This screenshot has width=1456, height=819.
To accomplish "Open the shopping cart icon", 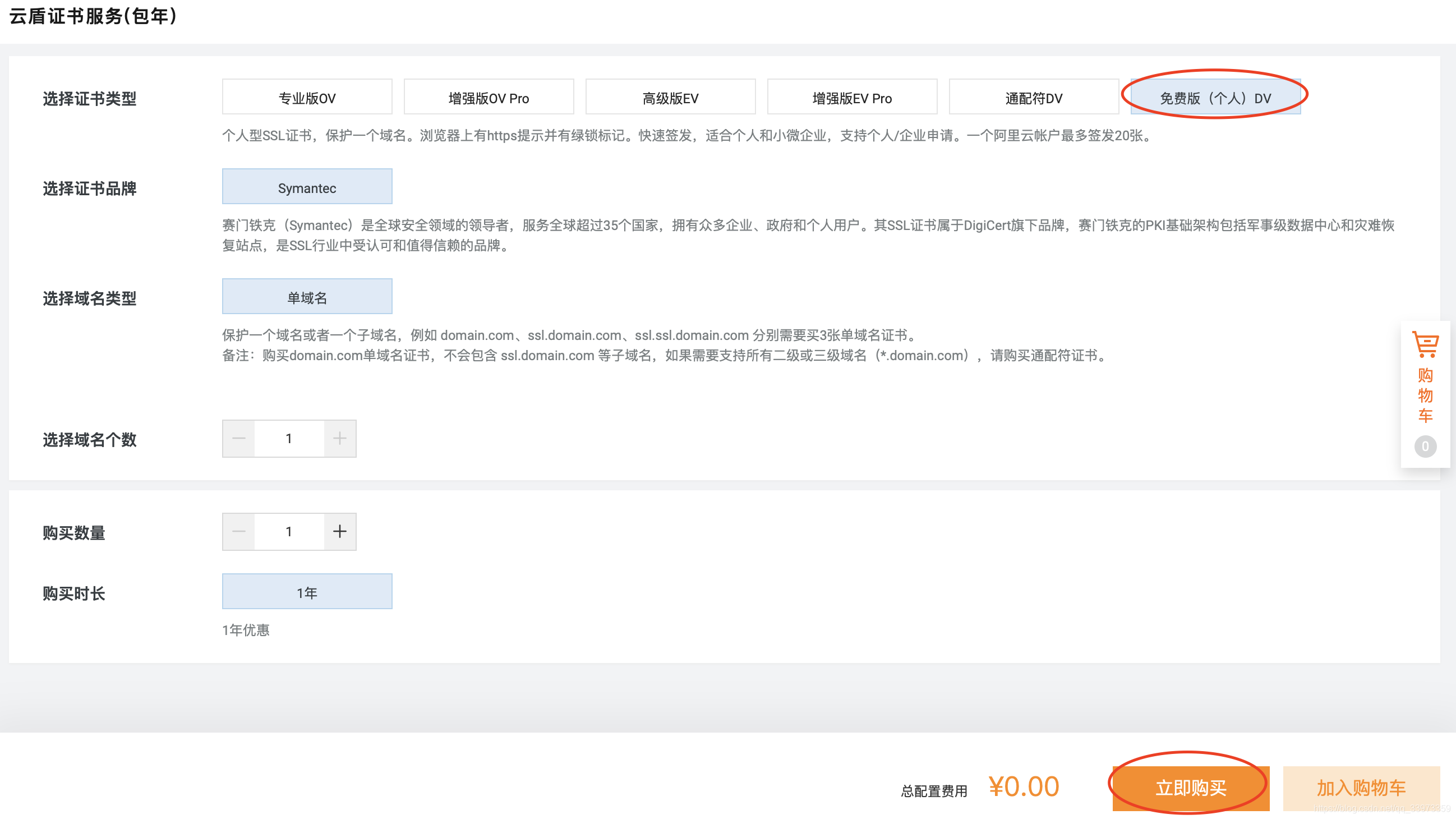I will point(1425,344).
